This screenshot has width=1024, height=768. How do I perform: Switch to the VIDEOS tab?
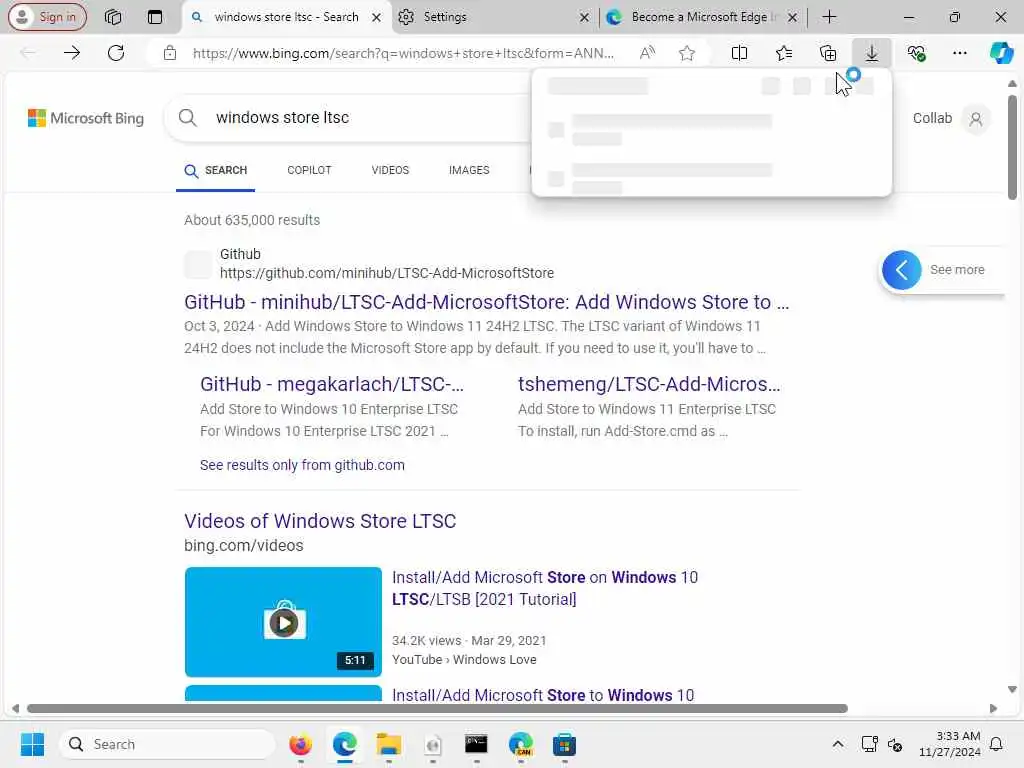coord(390,170)
